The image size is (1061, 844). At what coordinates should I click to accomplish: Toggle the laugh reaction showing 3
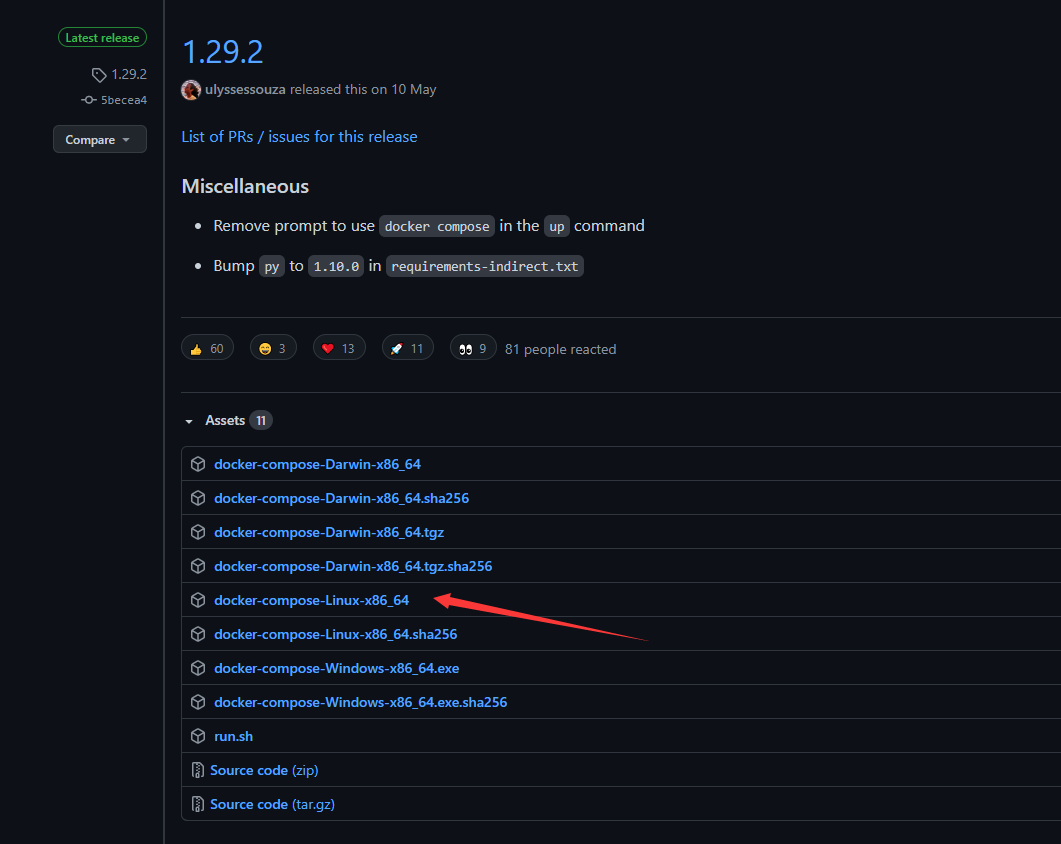point(273,348)
